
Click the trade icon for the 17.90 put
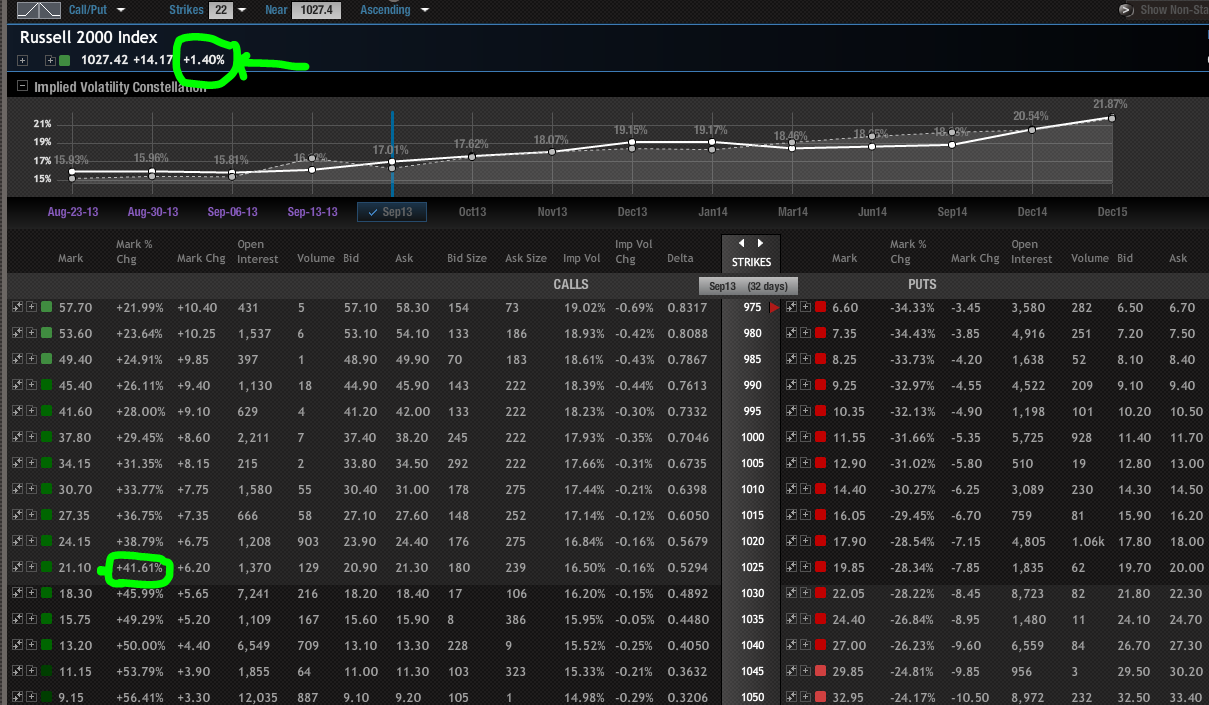tap(791, 541)
